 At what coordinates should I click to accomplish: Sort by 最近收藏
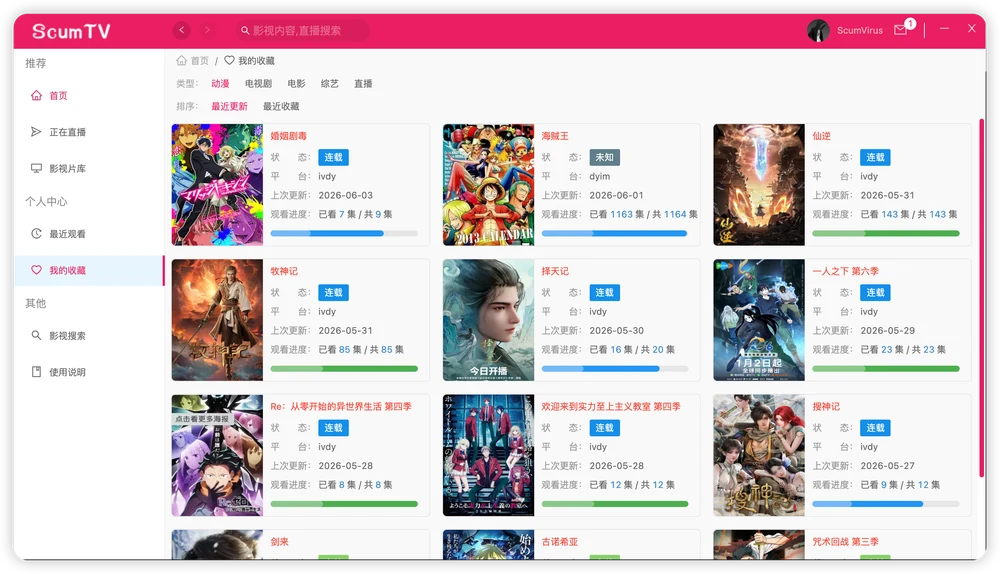281,107
